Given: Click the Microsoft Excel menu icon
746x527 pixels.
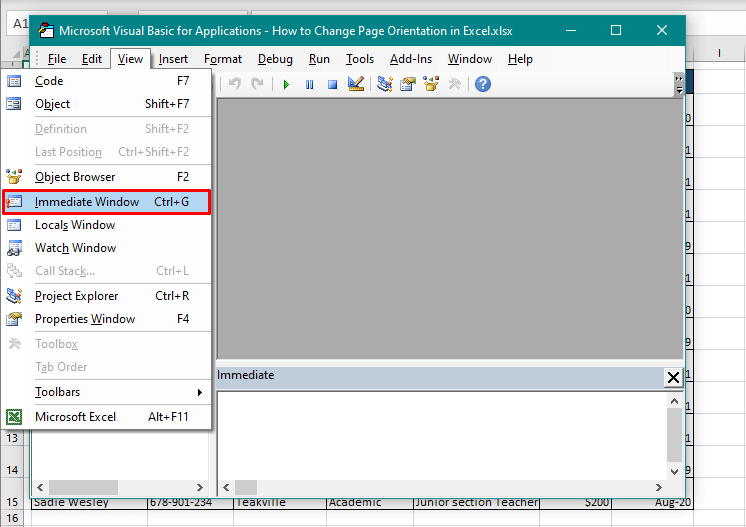Looking at the screenshot, I should click(14, 417).
